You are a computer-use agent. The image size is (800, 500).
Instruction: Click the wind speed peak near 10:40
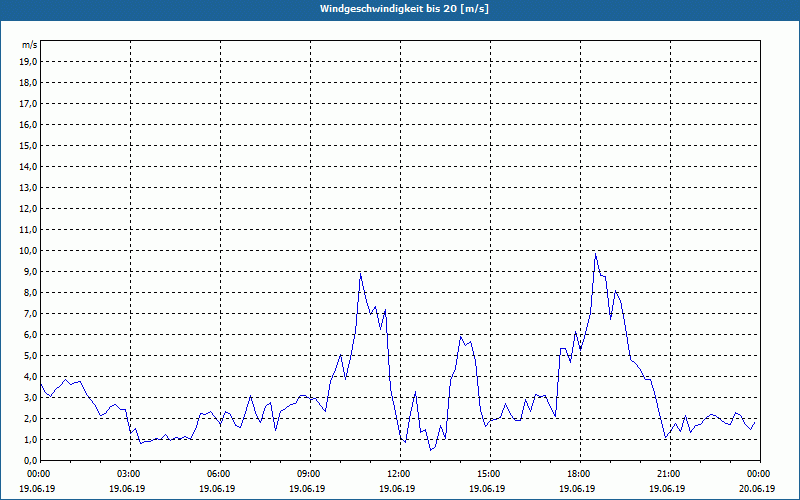point(360,274)
